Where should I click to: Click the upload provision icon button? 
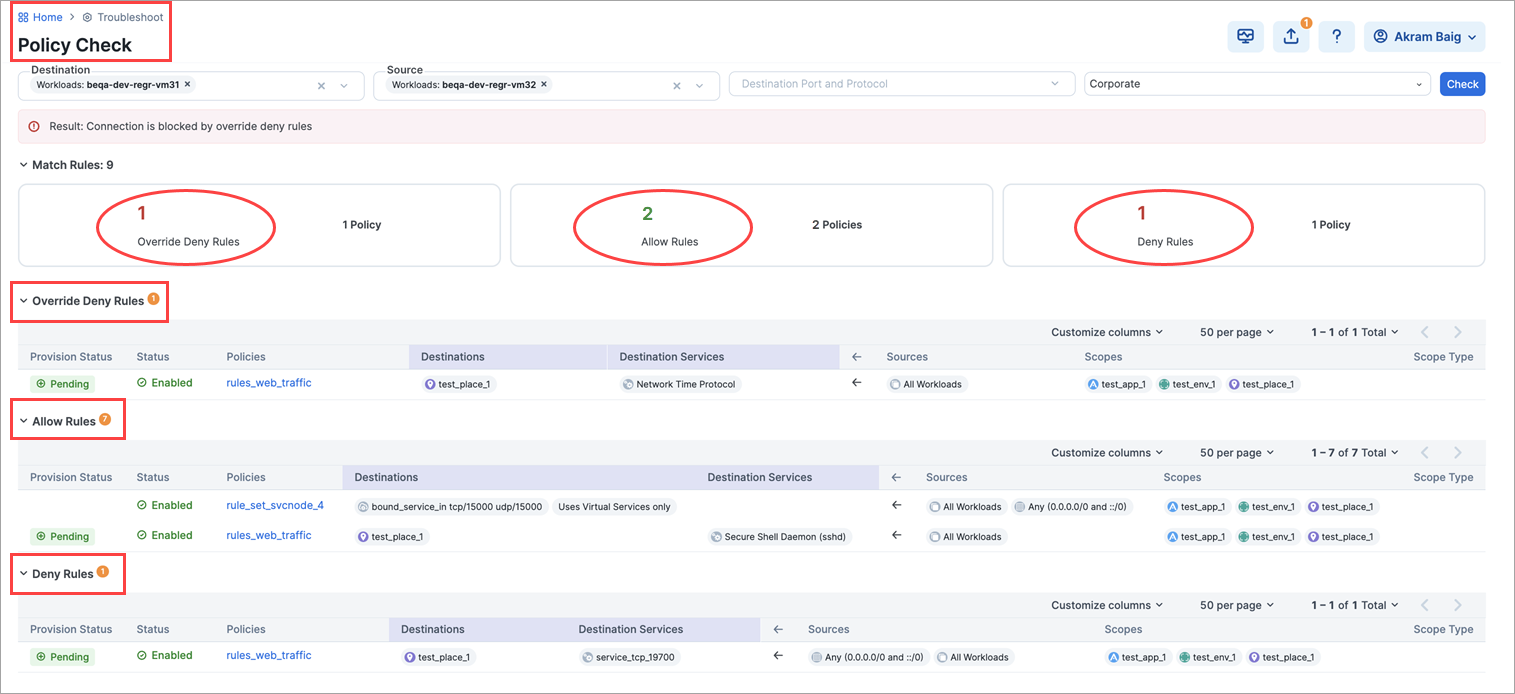click(1291, 37)
